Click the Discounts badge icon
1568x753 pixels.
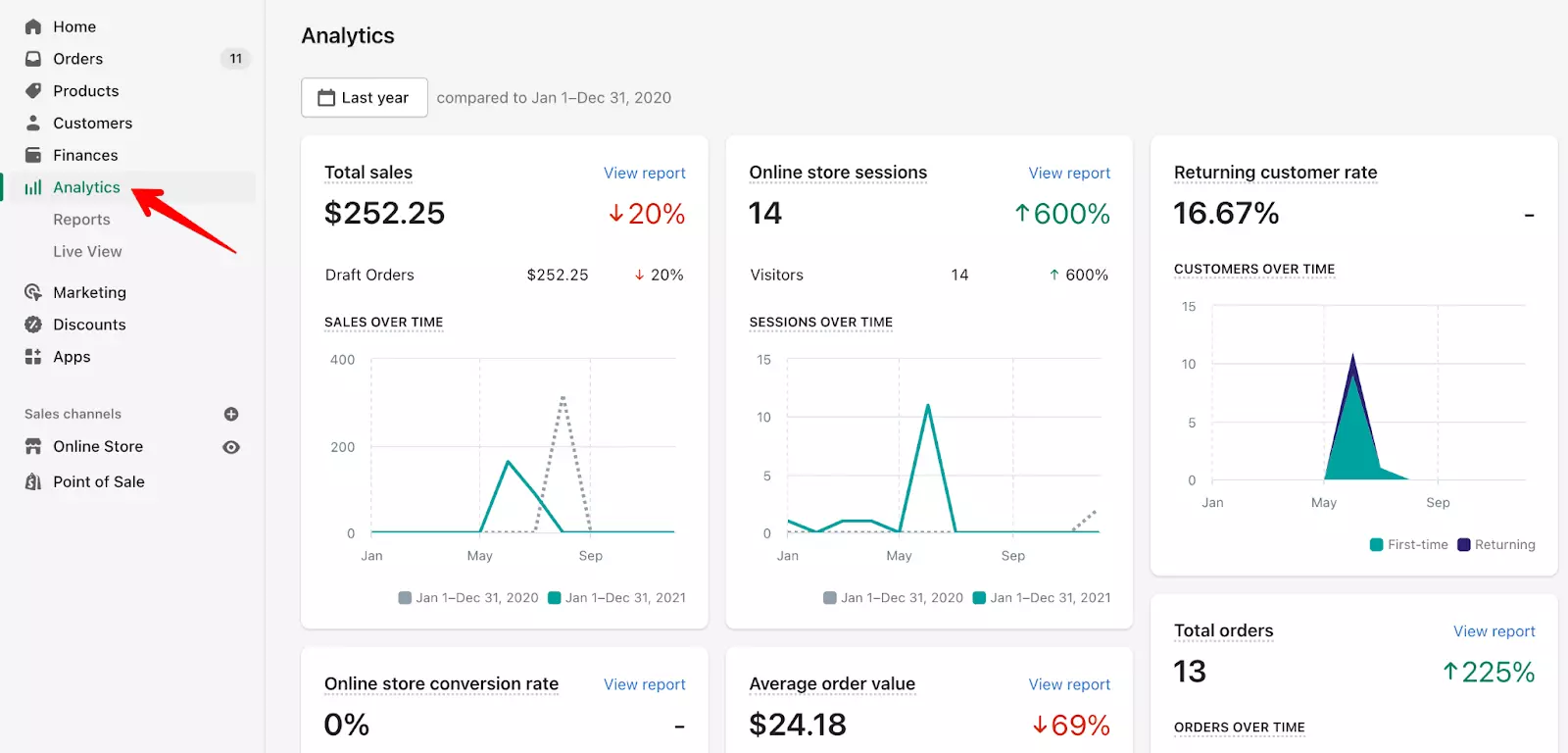33,325
